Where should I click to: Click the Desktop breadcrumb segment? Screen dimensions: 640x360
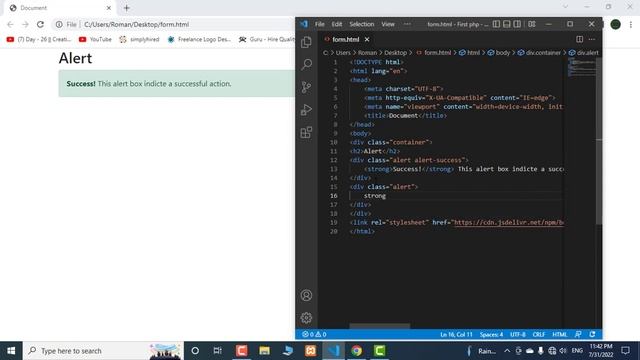pos(396,53)
